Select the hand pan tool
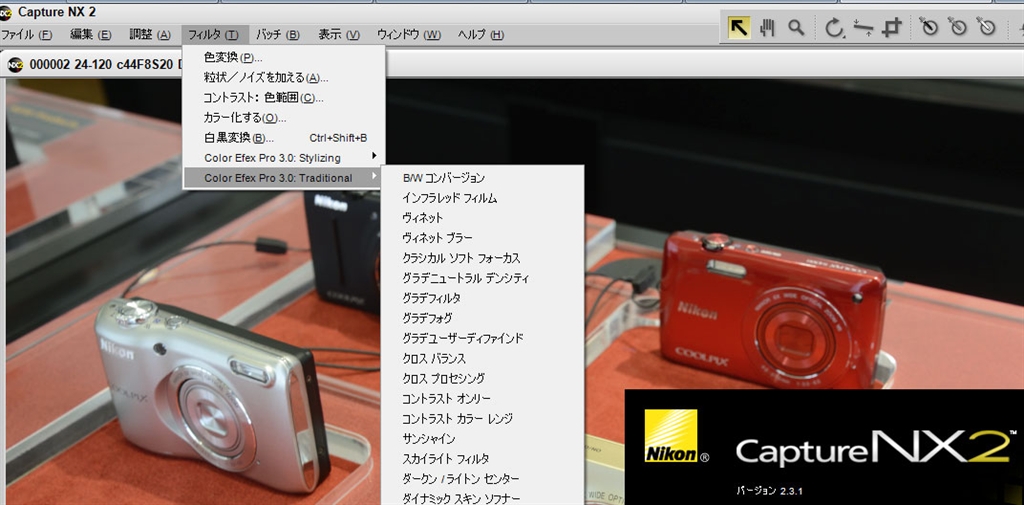 (767, 27)
